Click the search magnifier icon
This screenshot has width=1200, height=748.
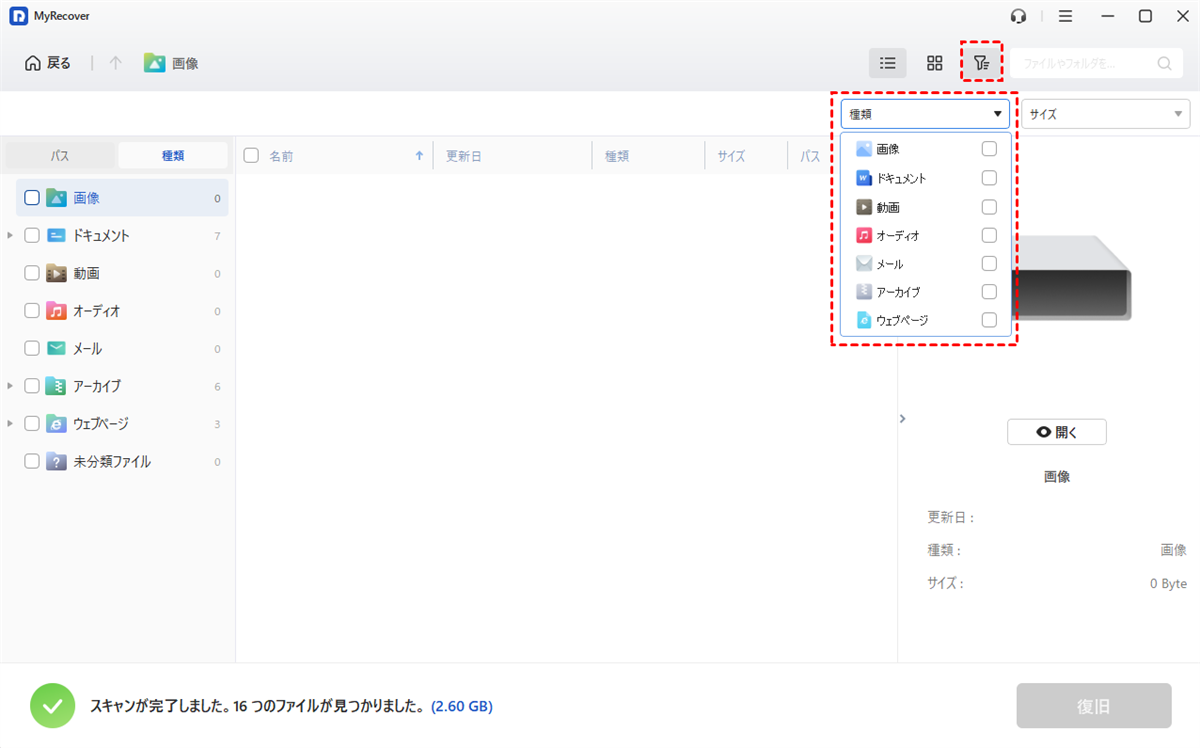(1165, 63)
